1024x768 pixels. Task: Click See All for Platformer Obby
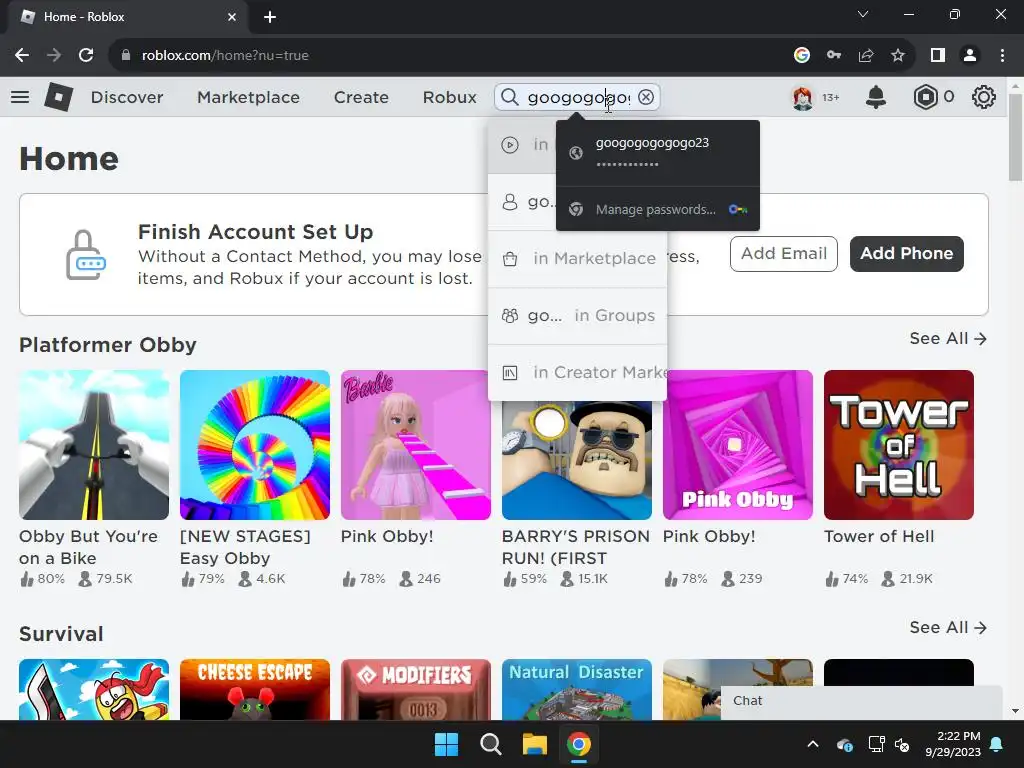[948, 338]
